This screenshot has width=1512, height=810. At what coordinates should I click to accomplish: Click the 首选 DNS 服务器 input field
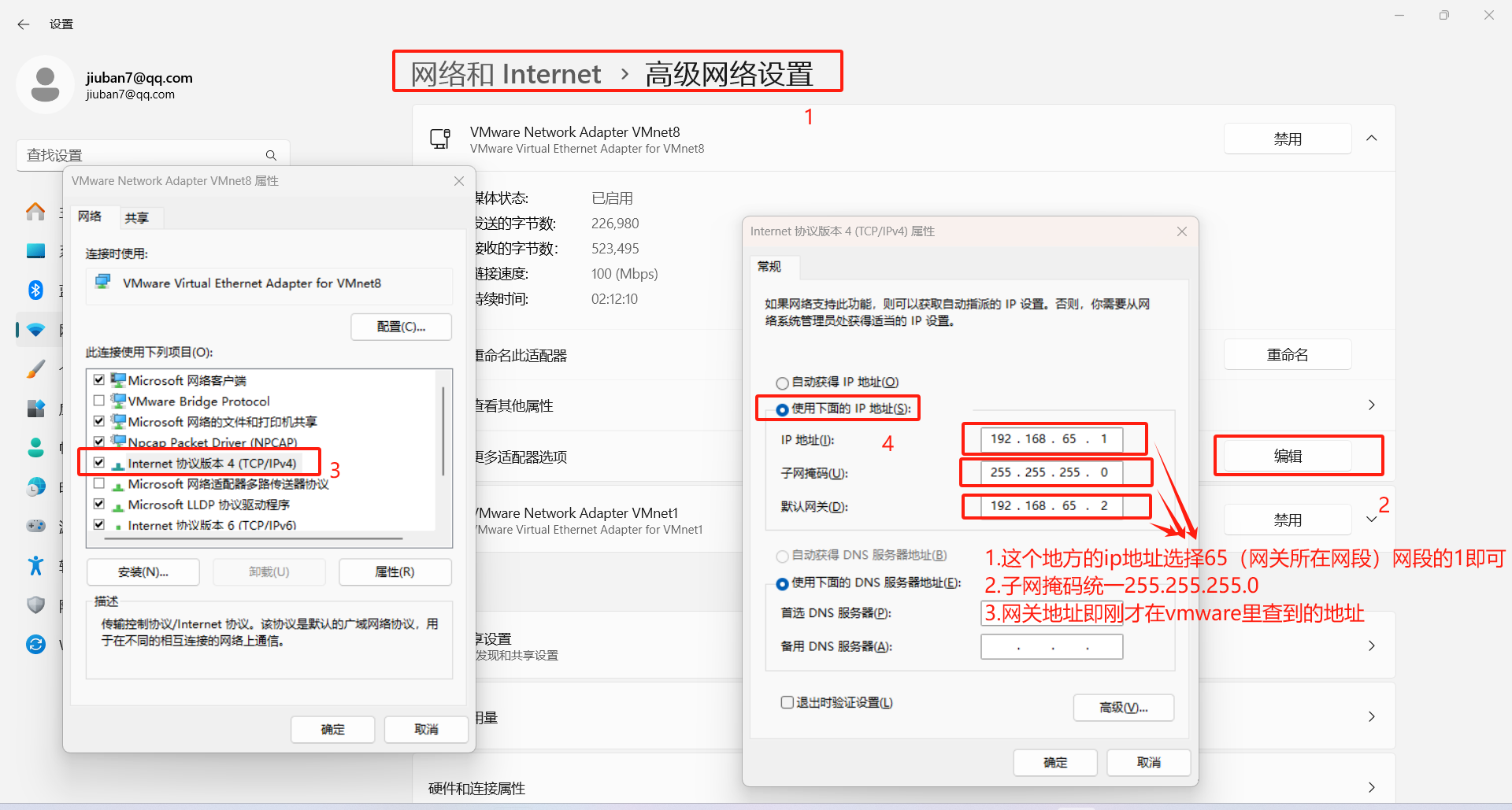pyautogui.click(x=1051, y=613)
